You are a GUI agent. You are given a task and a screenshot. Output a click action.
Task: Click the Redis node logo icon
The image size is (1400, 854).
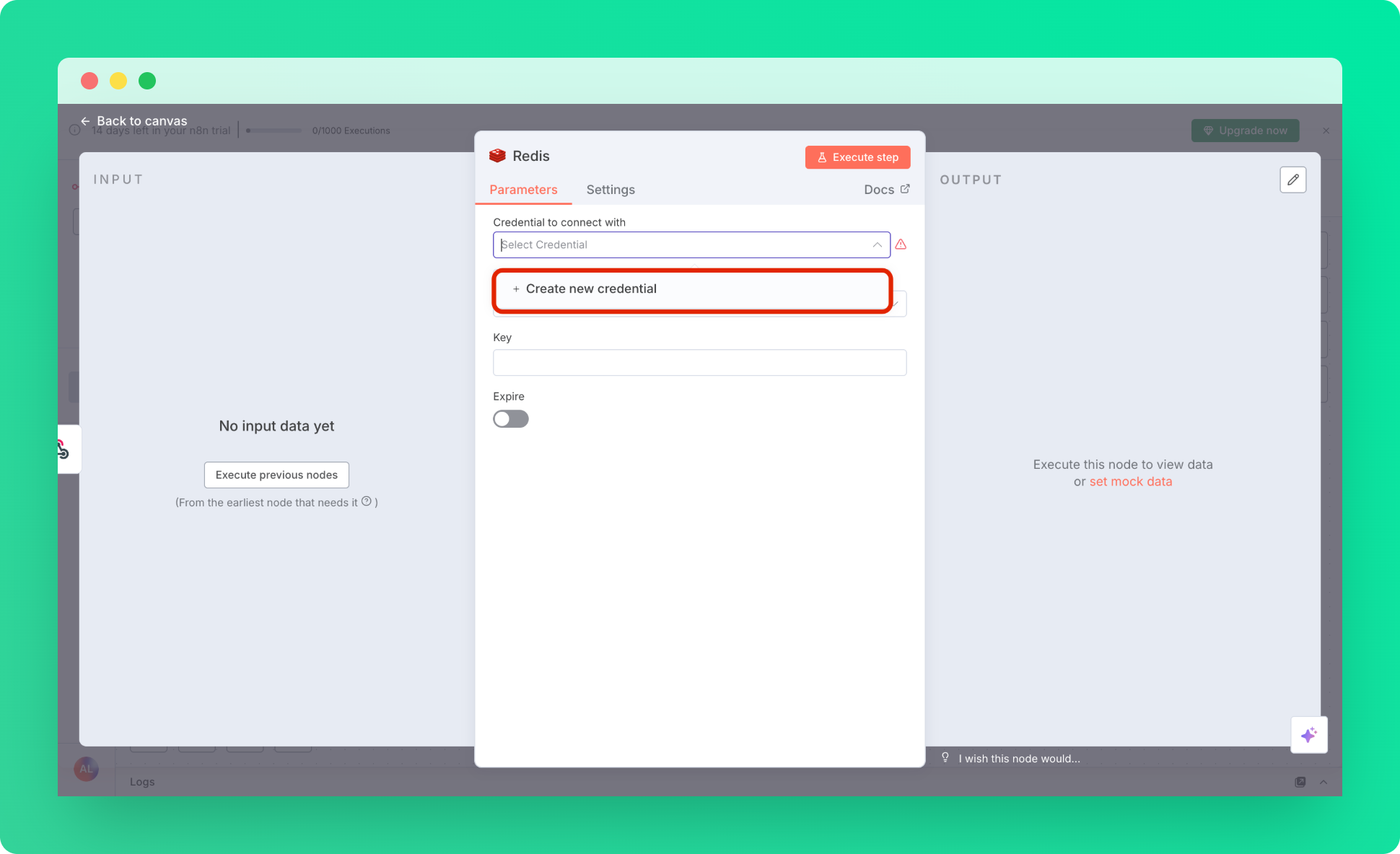pyautogui.click(x=497, y=156)
